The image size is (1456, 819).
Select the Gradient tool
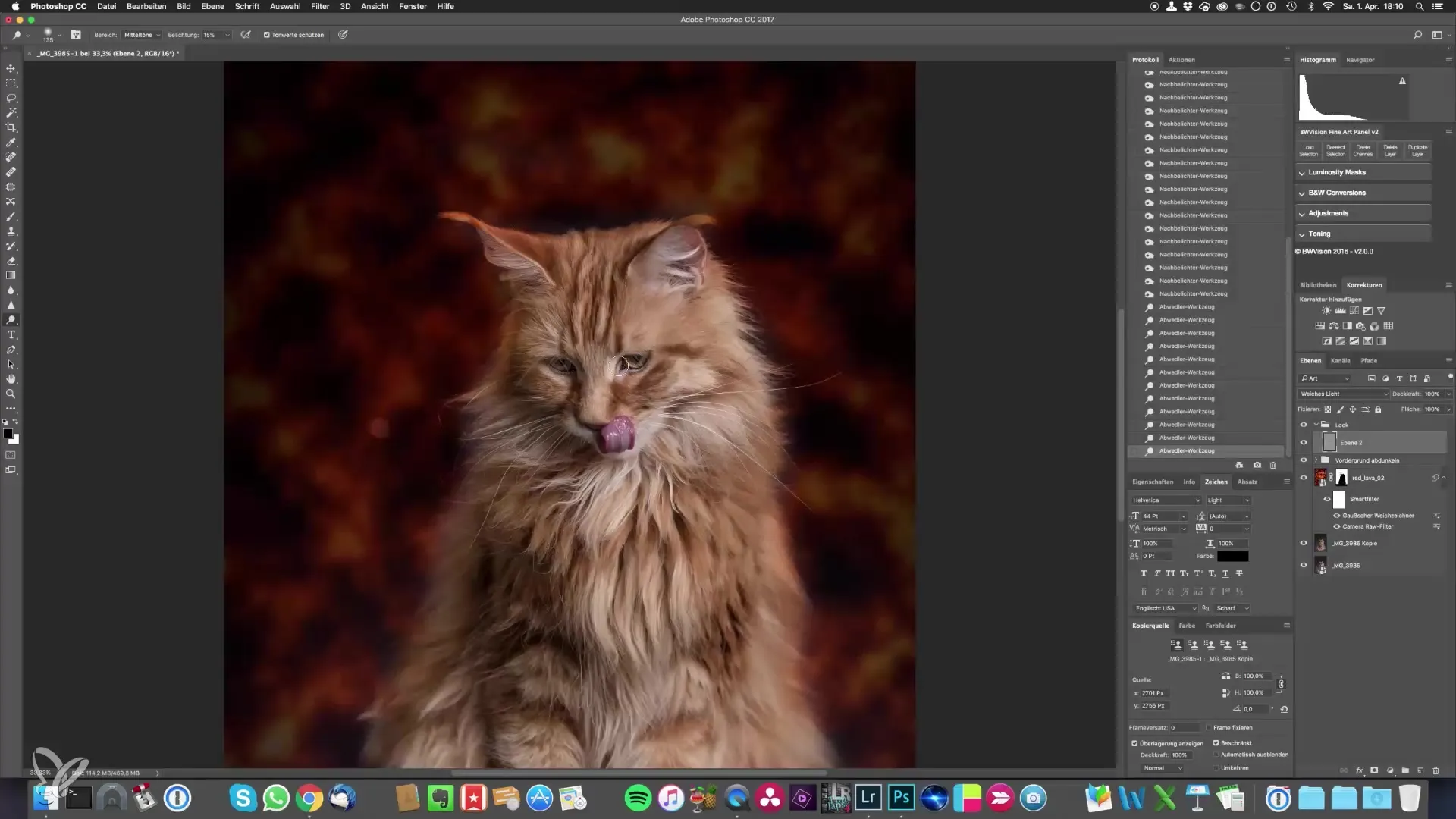(11, 276)
